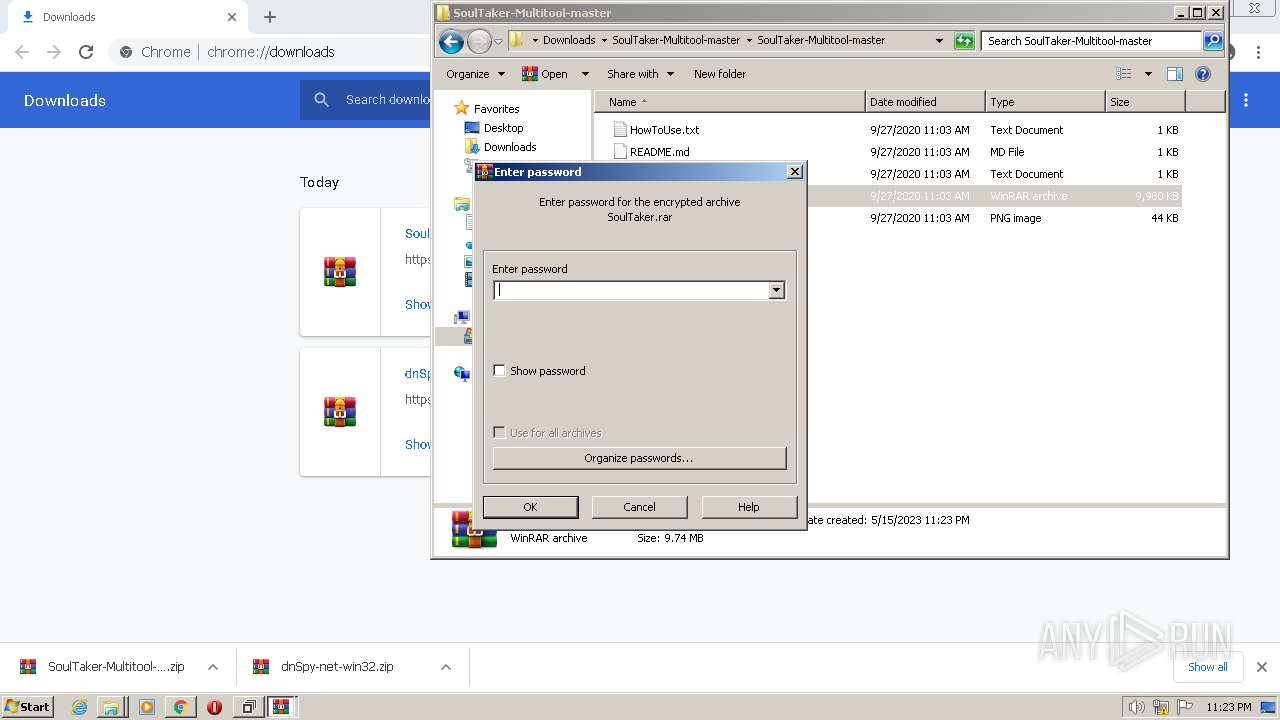Switch to Chrome from the taskbar
The width and height of the screenshot is (1280, 720).
pos(180,707)
